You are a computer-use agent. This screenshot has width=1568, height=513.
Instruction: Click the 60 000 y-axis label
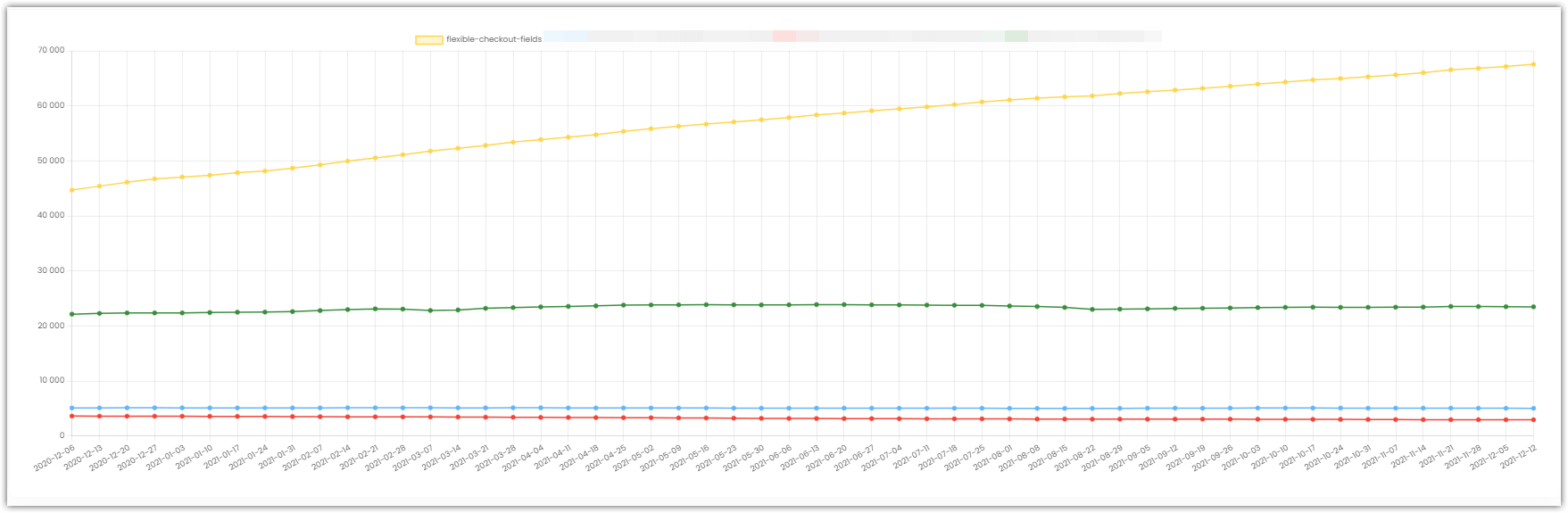[x=51, y=105]
